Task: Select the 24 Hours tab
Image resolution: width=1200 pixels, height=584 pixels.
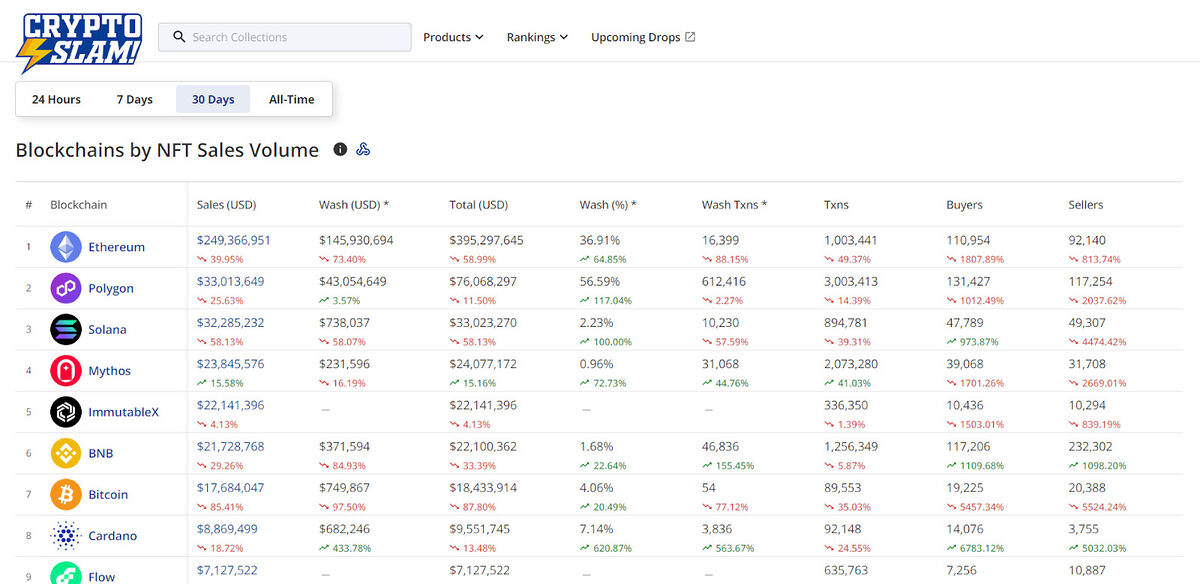Action: [56, 99]
